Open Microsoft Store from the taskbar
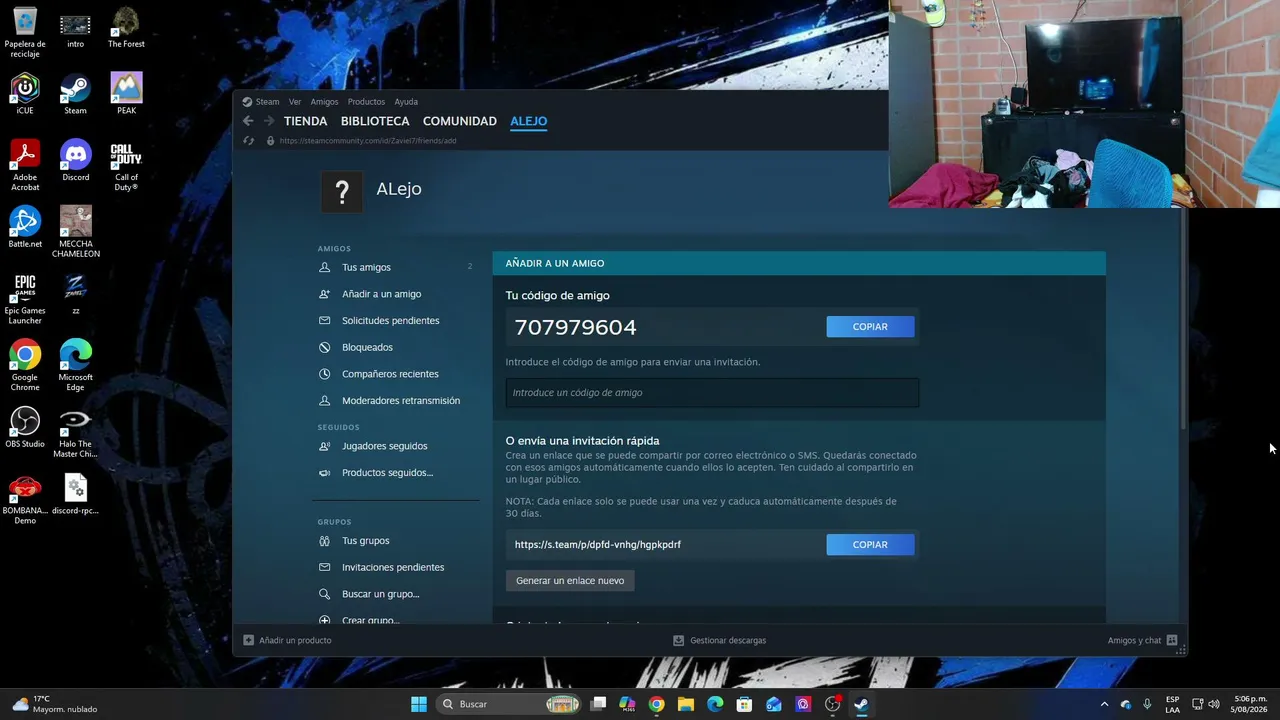 [744, 704]
